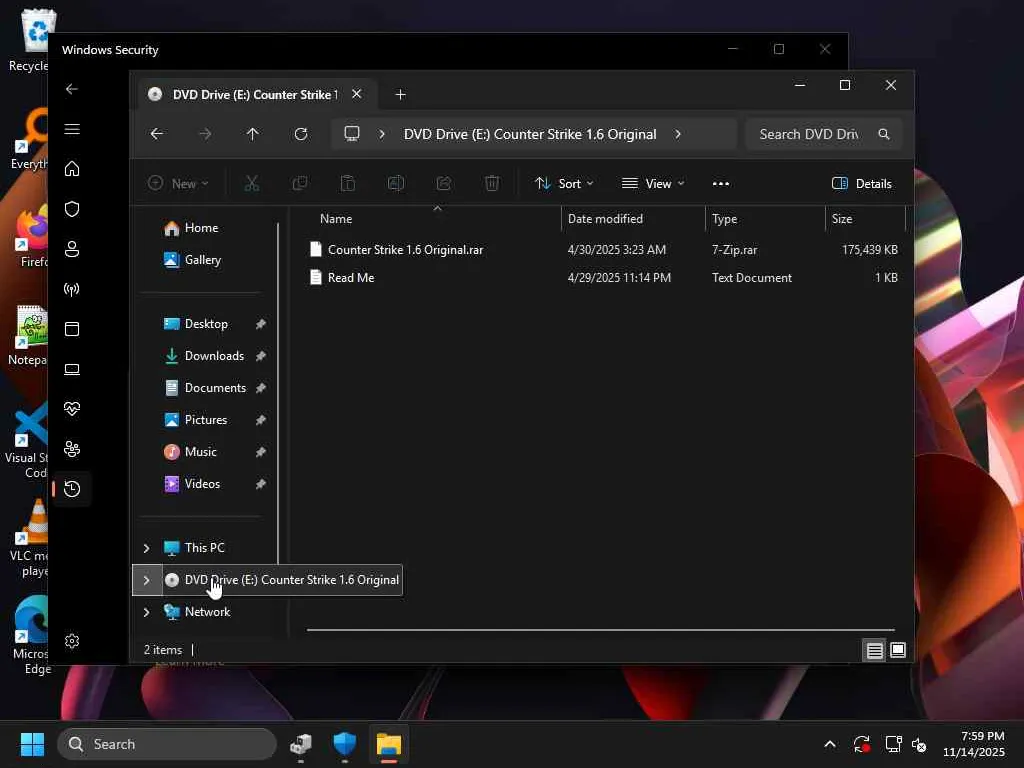Click the search magnifier icon in File Explorer
This screenshot has width=1024, height=768.
click(x=884, y=134)
